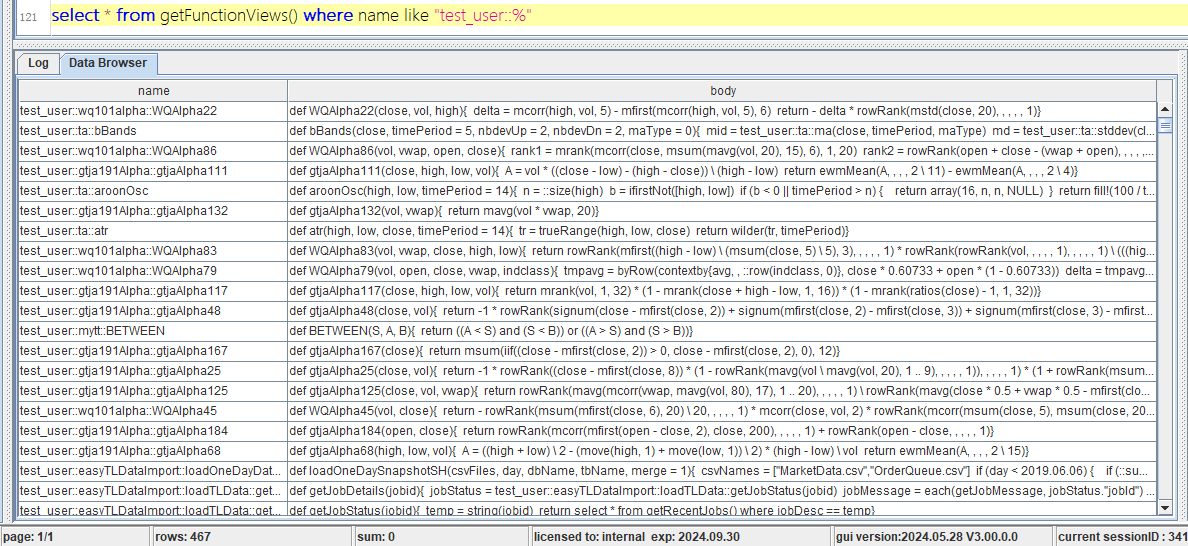Image resolution: width=1188 pixels, height=546 pixels.
Task: Select the WQAlpha22 name cell
Action: pos(153,111)
